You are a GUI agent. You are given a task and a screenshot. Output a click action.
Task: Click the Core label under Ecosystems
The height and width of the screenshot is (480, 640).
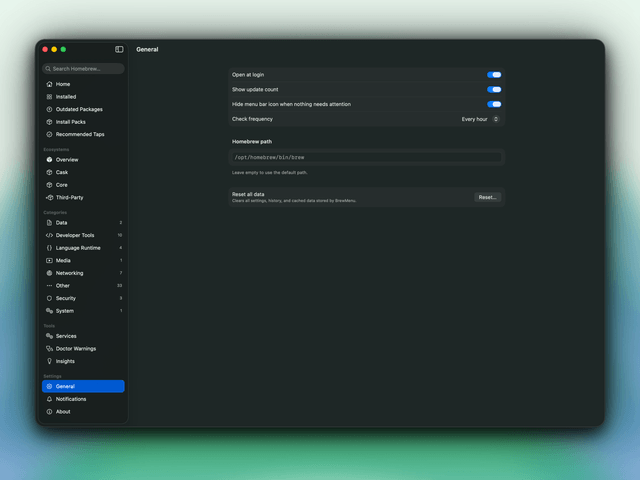[62, 185]
